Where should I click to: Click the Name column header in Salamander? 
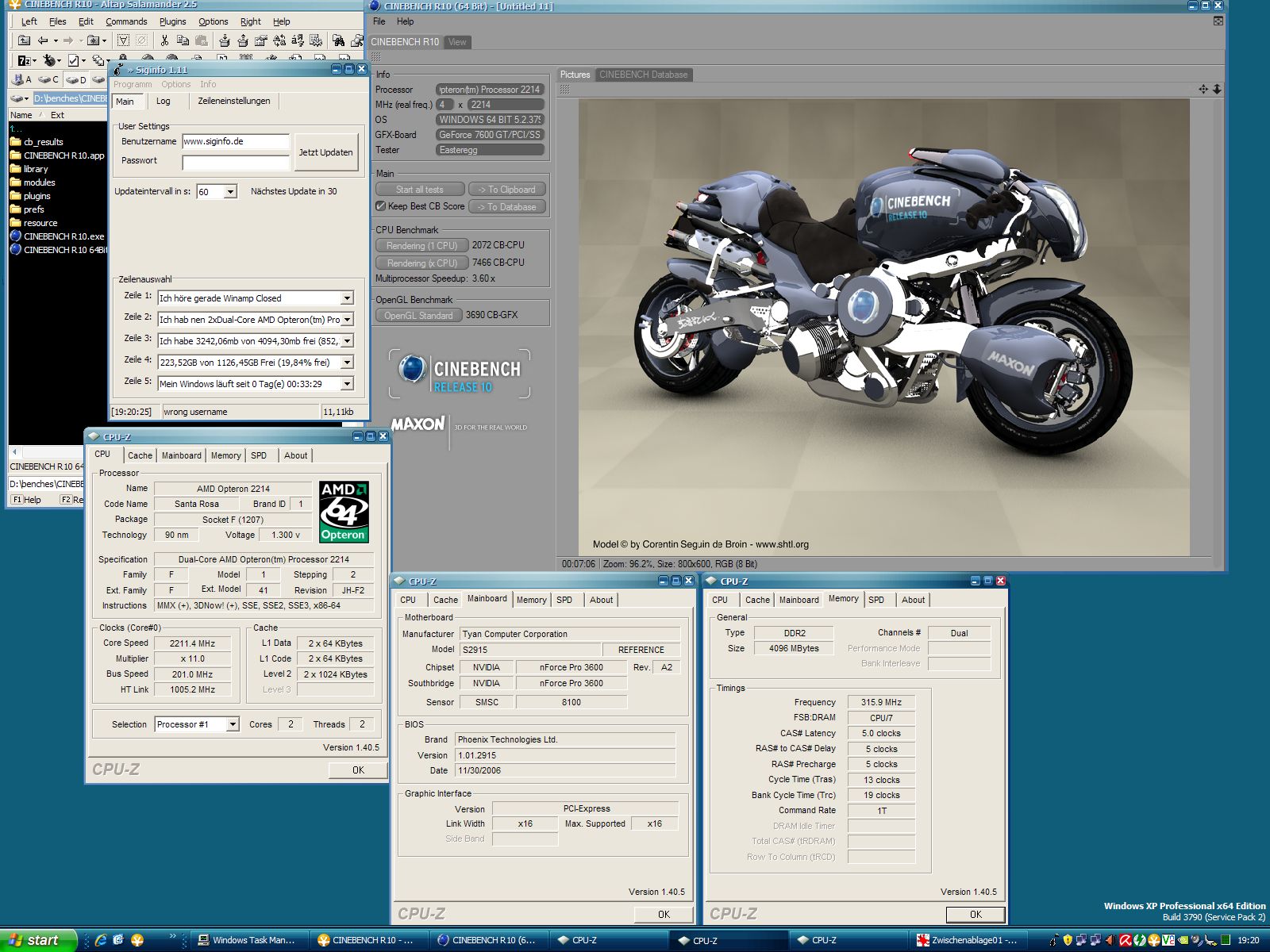21,115
